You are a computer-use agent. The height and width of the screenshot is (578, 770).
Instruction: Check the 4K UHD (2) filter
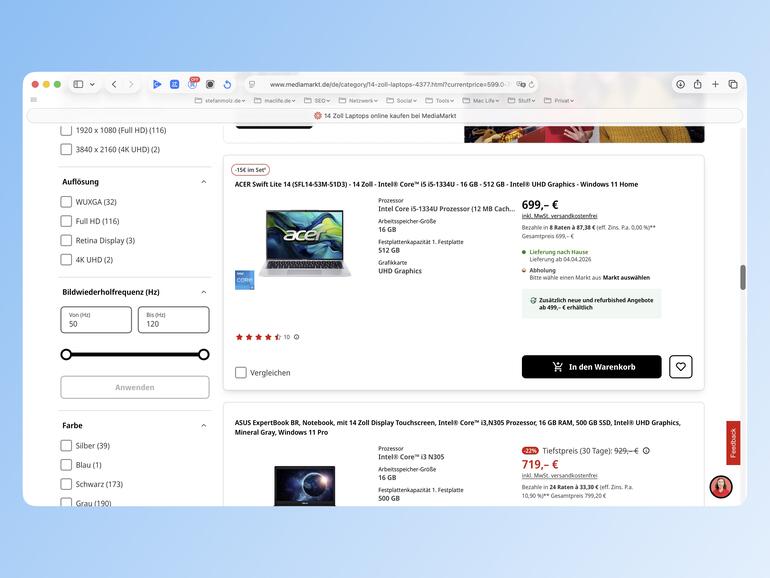(66, 259)
